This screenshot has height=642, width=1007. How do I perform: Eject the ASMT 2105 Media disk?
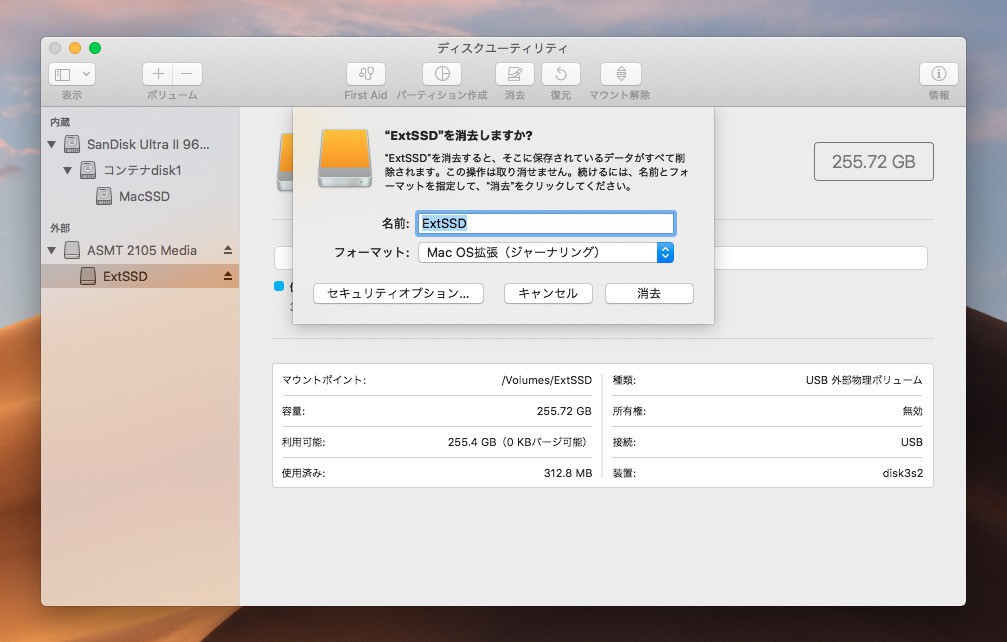pos(227,250)
